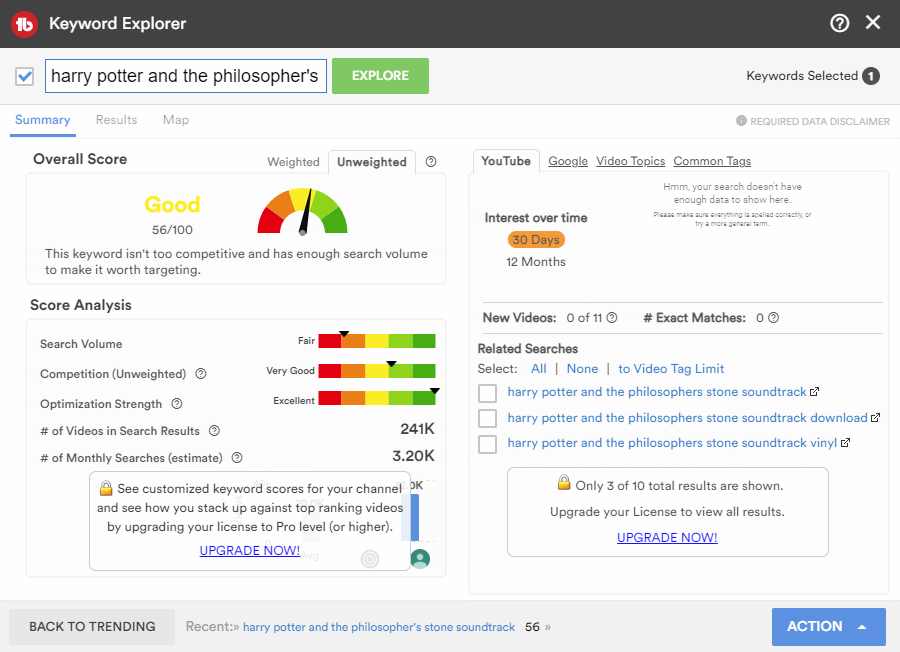Toggle the keyword selection checkbox
The height and width of the screenshot is (652, 900).
pos(25,76)
